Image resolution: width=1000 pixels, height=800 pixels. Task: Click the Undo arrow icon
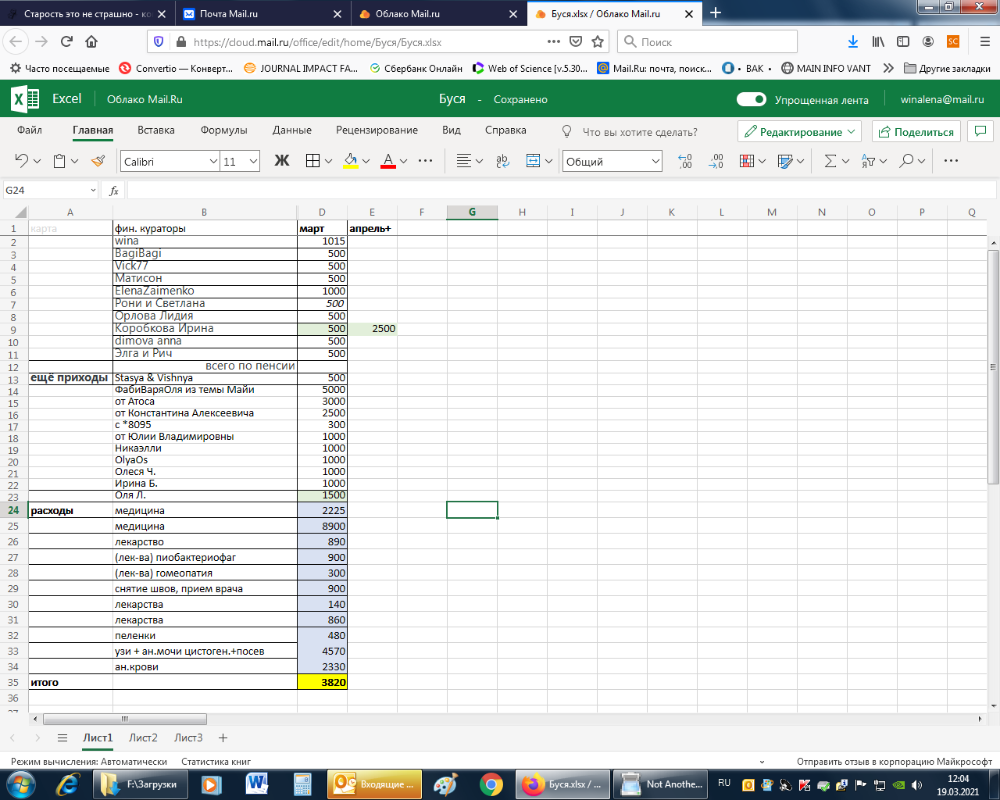point(22,161)
